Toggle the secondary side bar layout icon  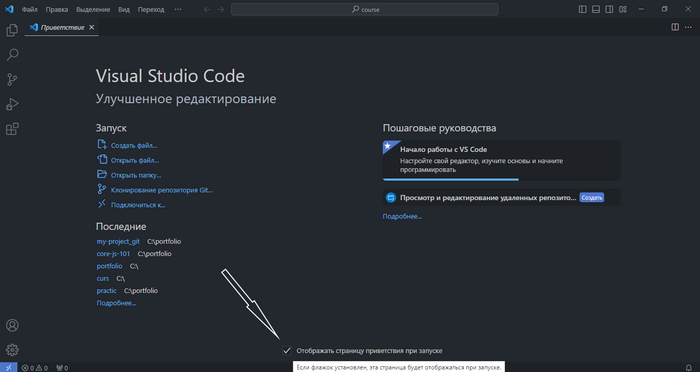point(609,9)
